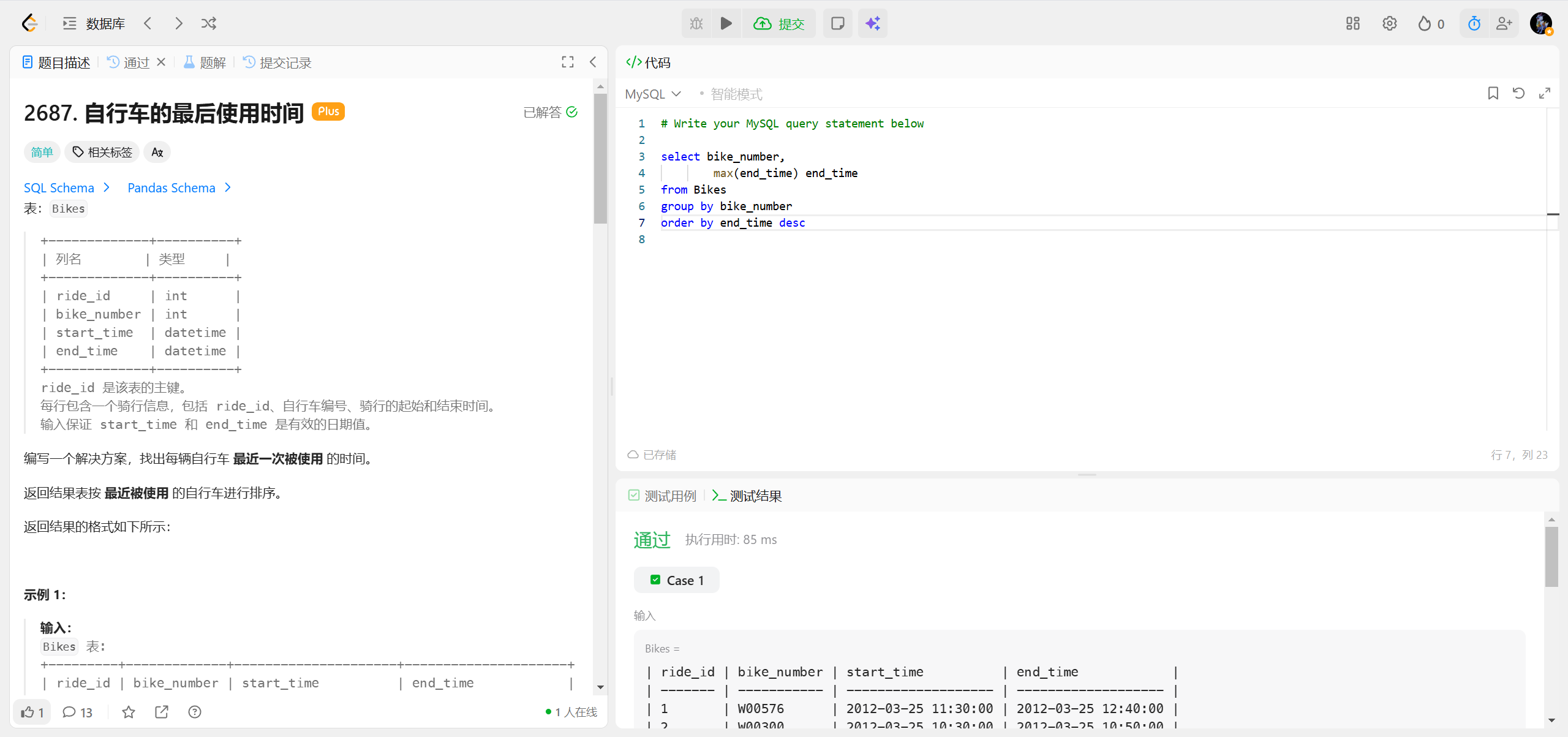The width and height of the screenshot is (1568, 737).
Task: Open the MySQL language dropdown
Action: click(653, 94)
